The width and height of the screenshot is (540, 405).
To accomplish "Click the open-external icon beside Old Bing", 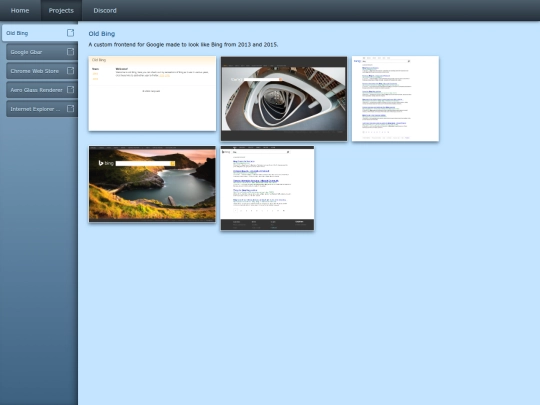I will click(70, 33).
